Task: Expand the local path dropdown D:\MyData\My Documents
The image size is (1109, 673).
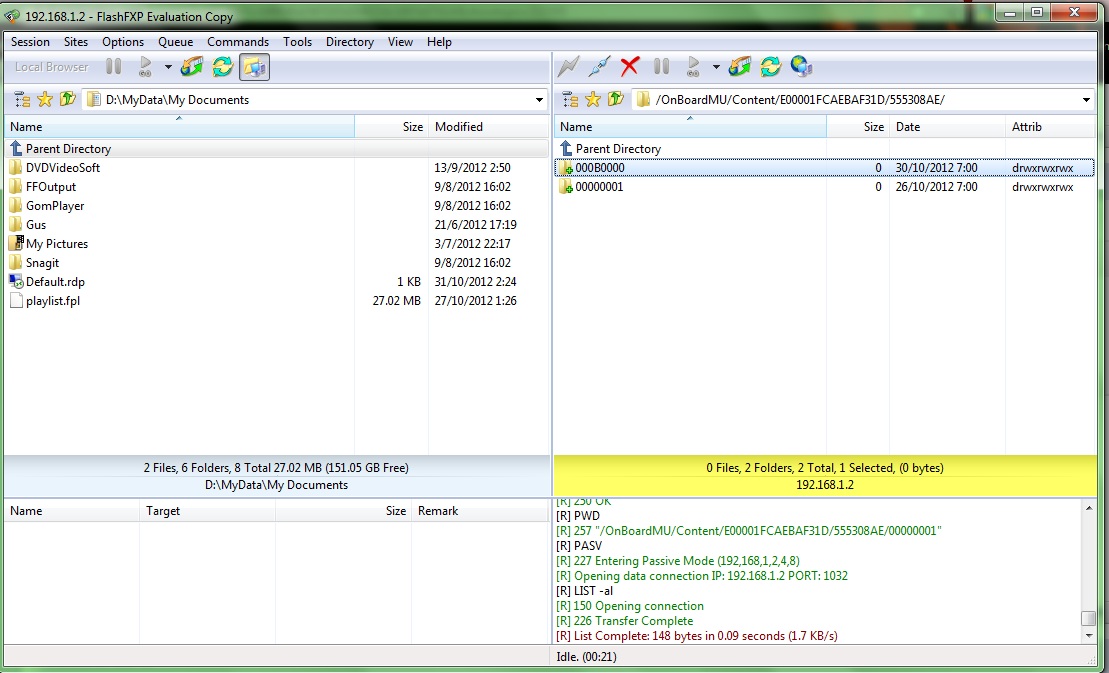Action: click(540, 100)
